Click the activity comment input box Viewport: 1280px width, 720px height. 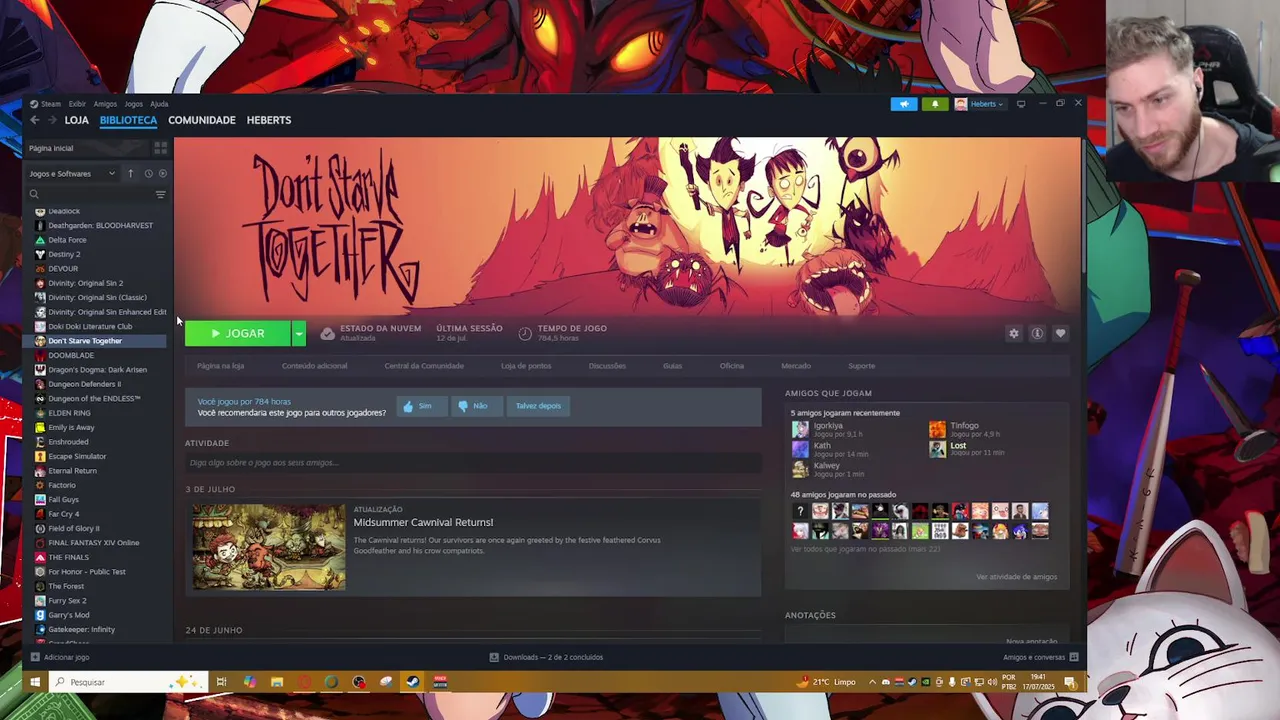click(x=472, y=463)
